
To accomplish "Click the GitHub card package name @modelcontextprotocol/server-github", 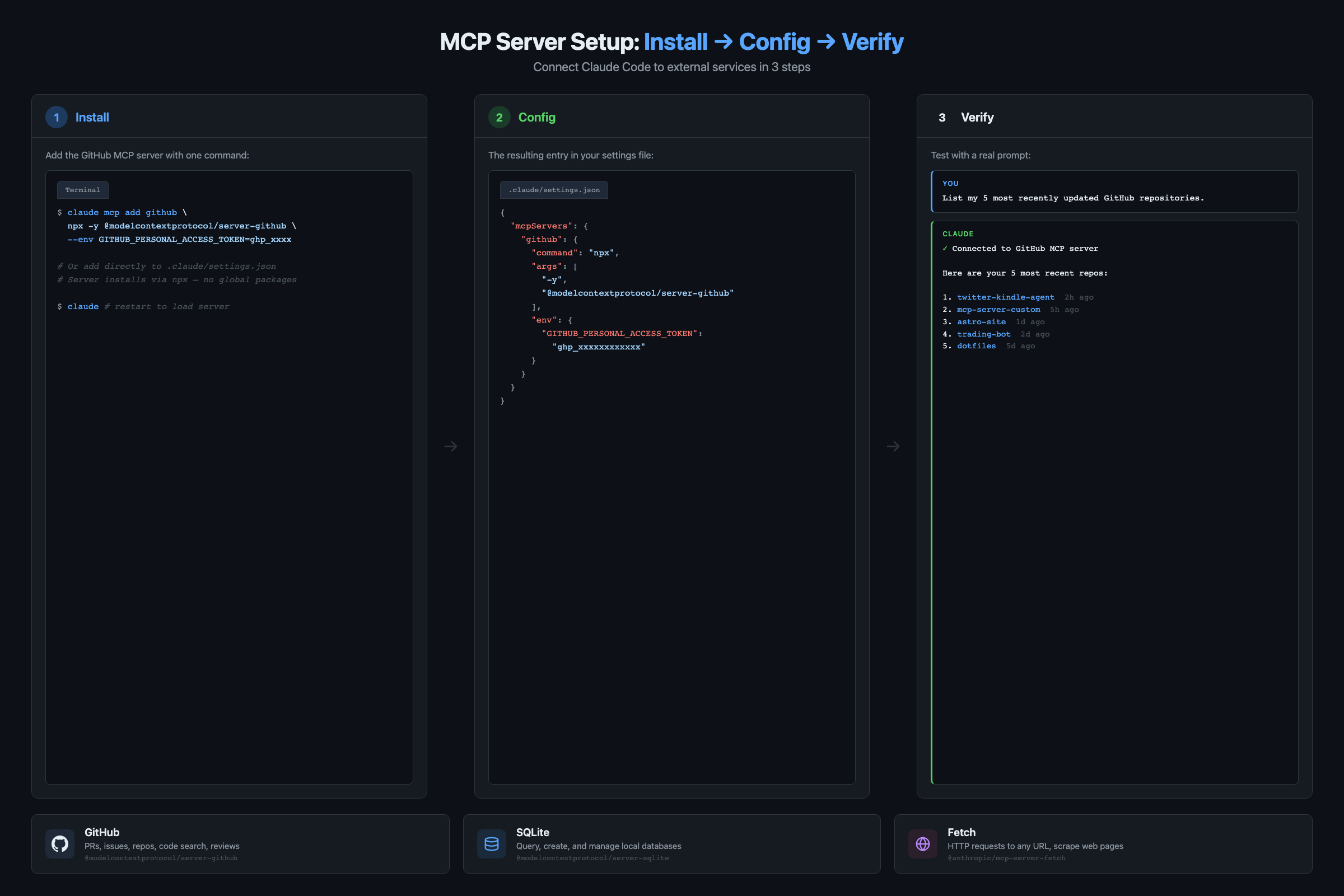I will pyautogui.click(x=161, y=858).
